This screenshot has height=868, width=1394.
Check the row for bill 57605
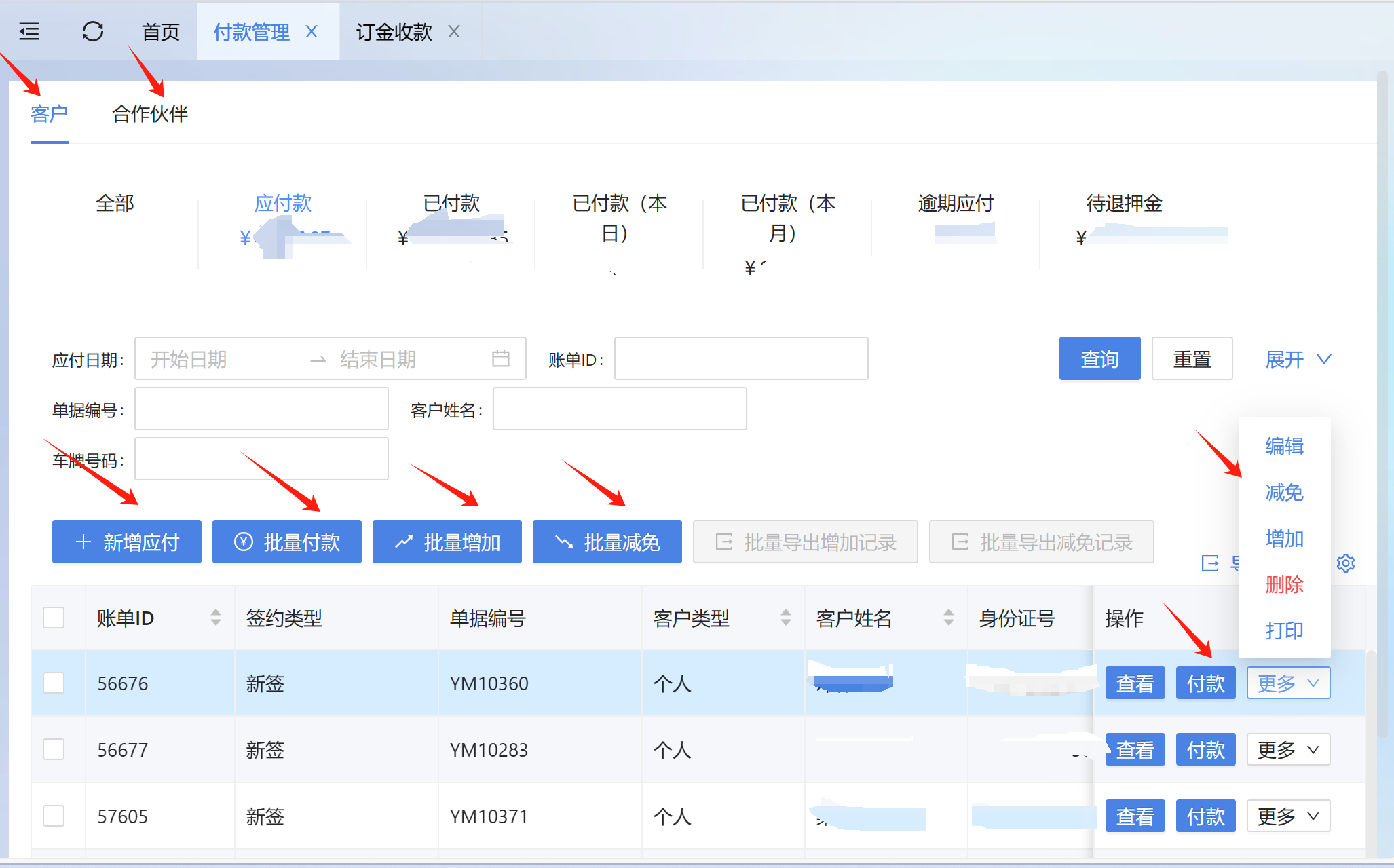(54, 816)
